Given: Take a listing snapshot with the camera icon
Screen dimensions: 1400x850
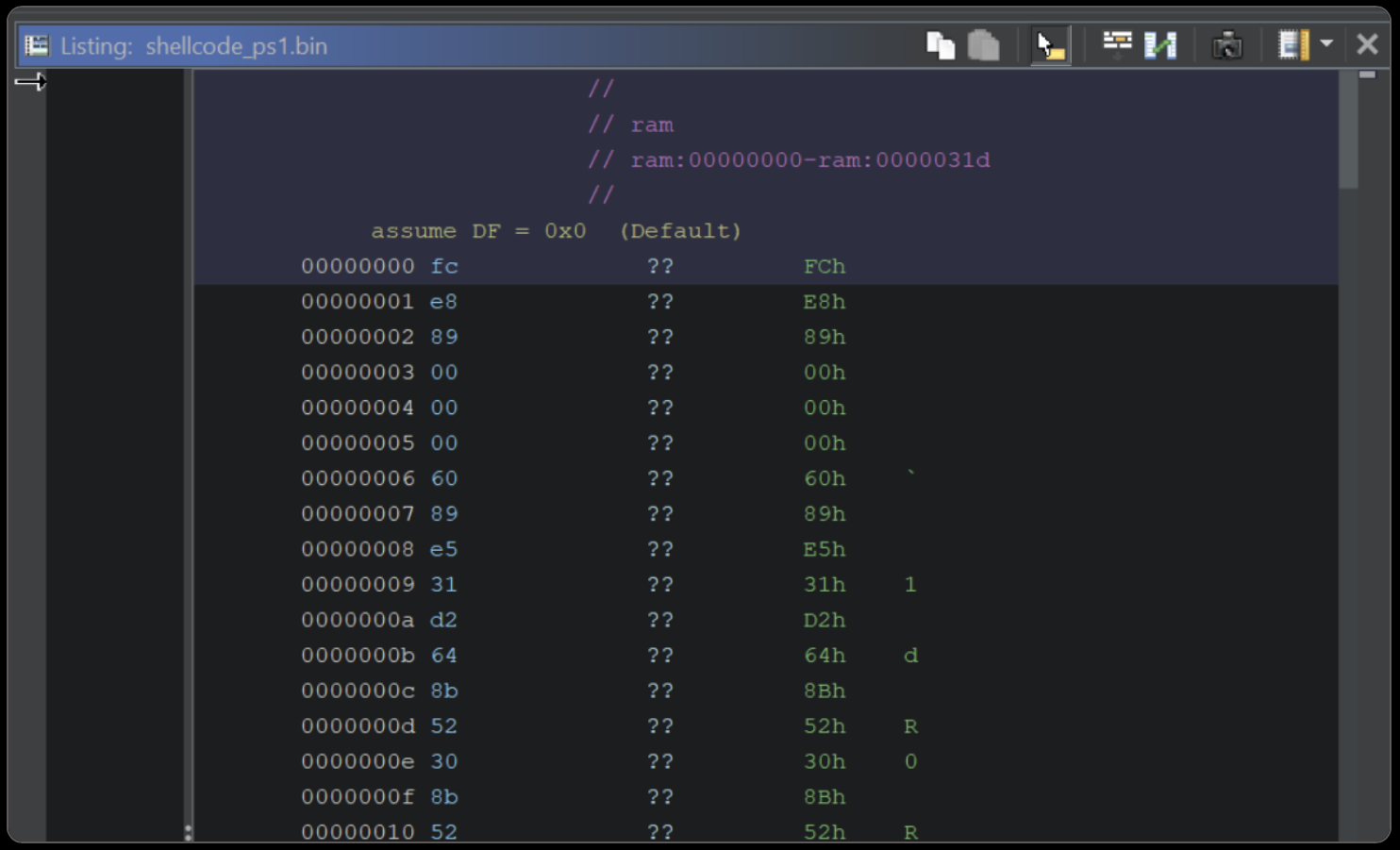Looking at the screenshot, I should 1226,45.
